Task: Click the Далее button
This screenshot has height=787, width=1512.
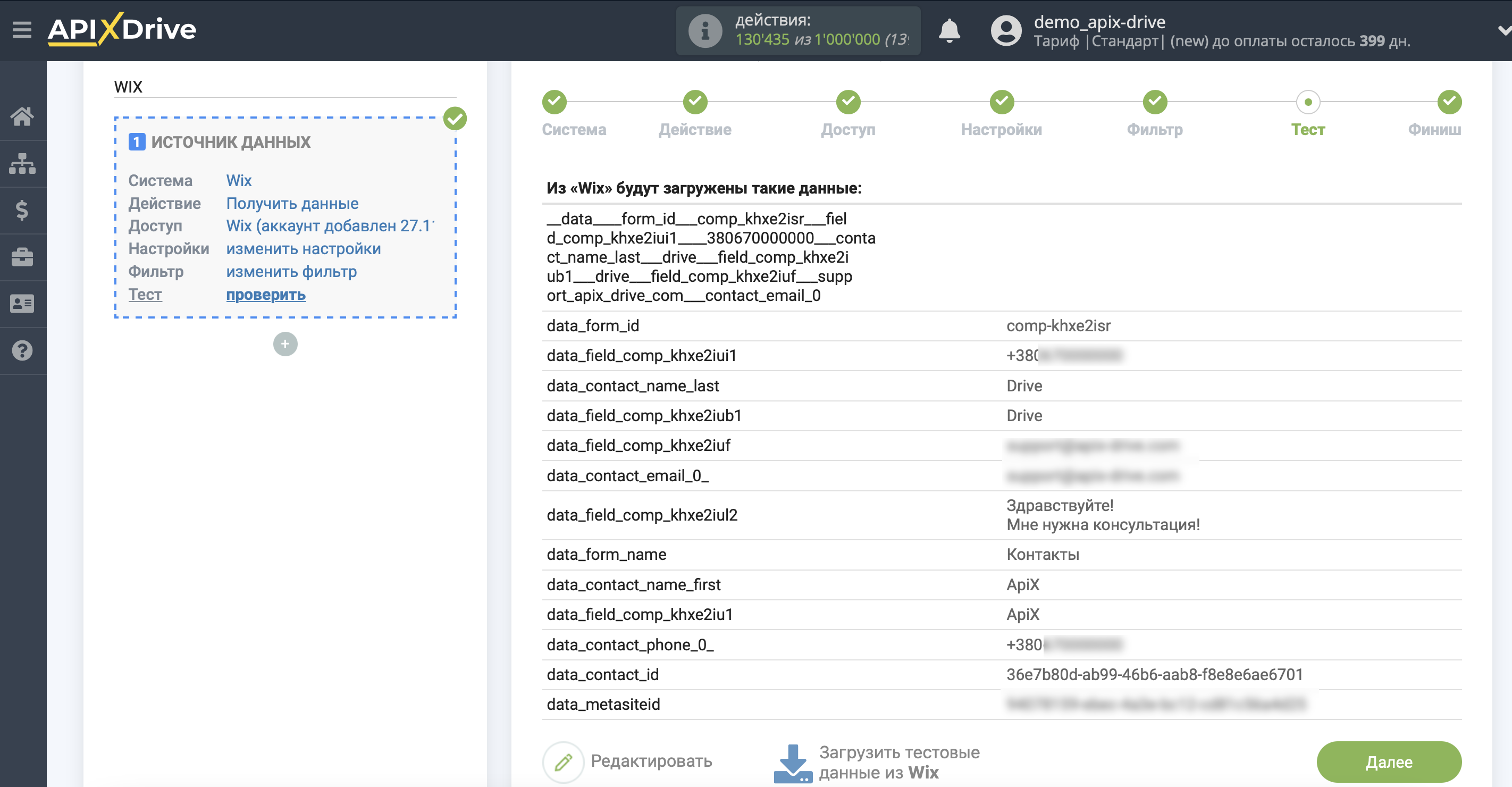Action: pos(1389,762)
